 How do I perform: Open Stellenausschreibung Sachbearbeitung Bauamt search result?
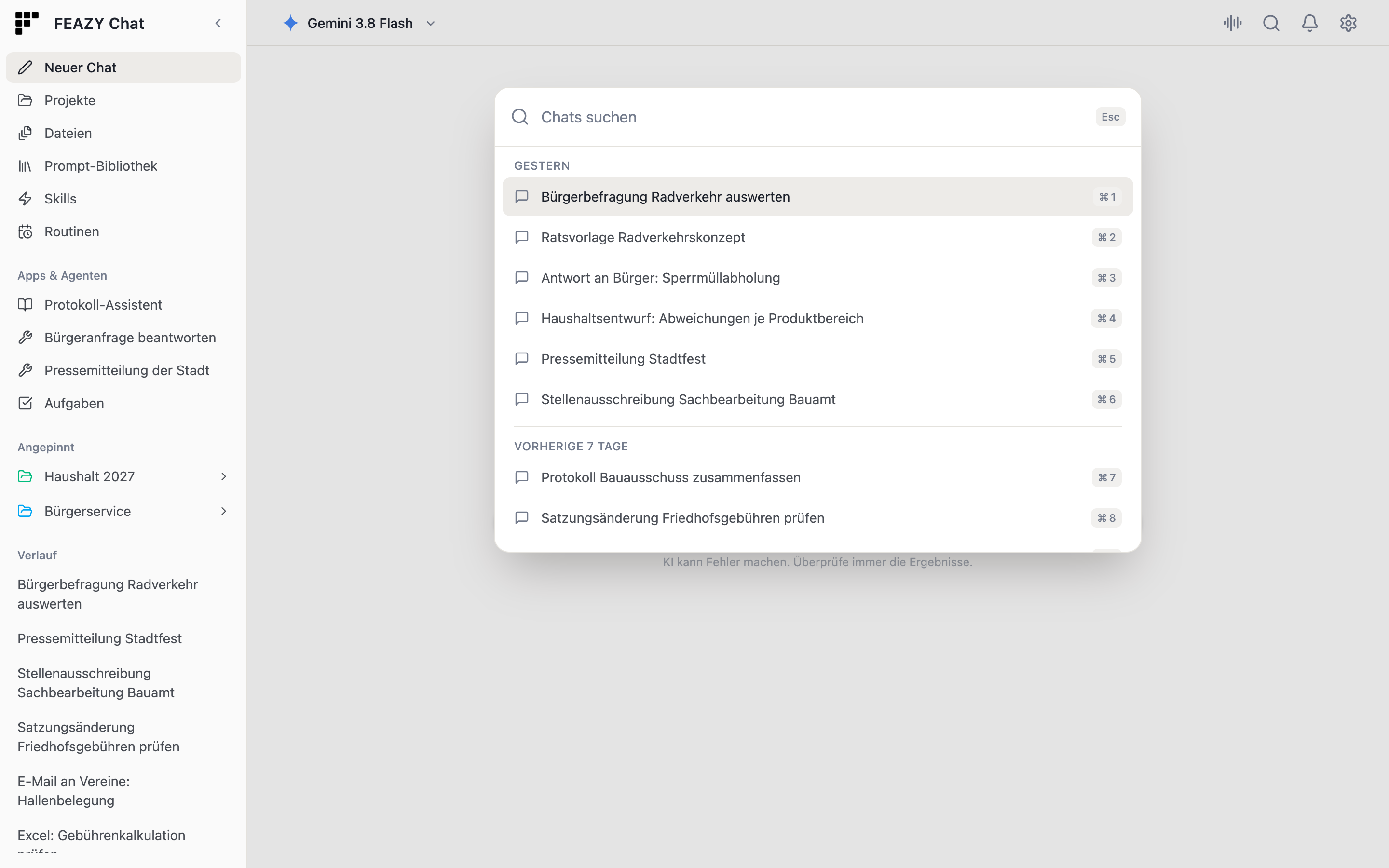[817, 399]
